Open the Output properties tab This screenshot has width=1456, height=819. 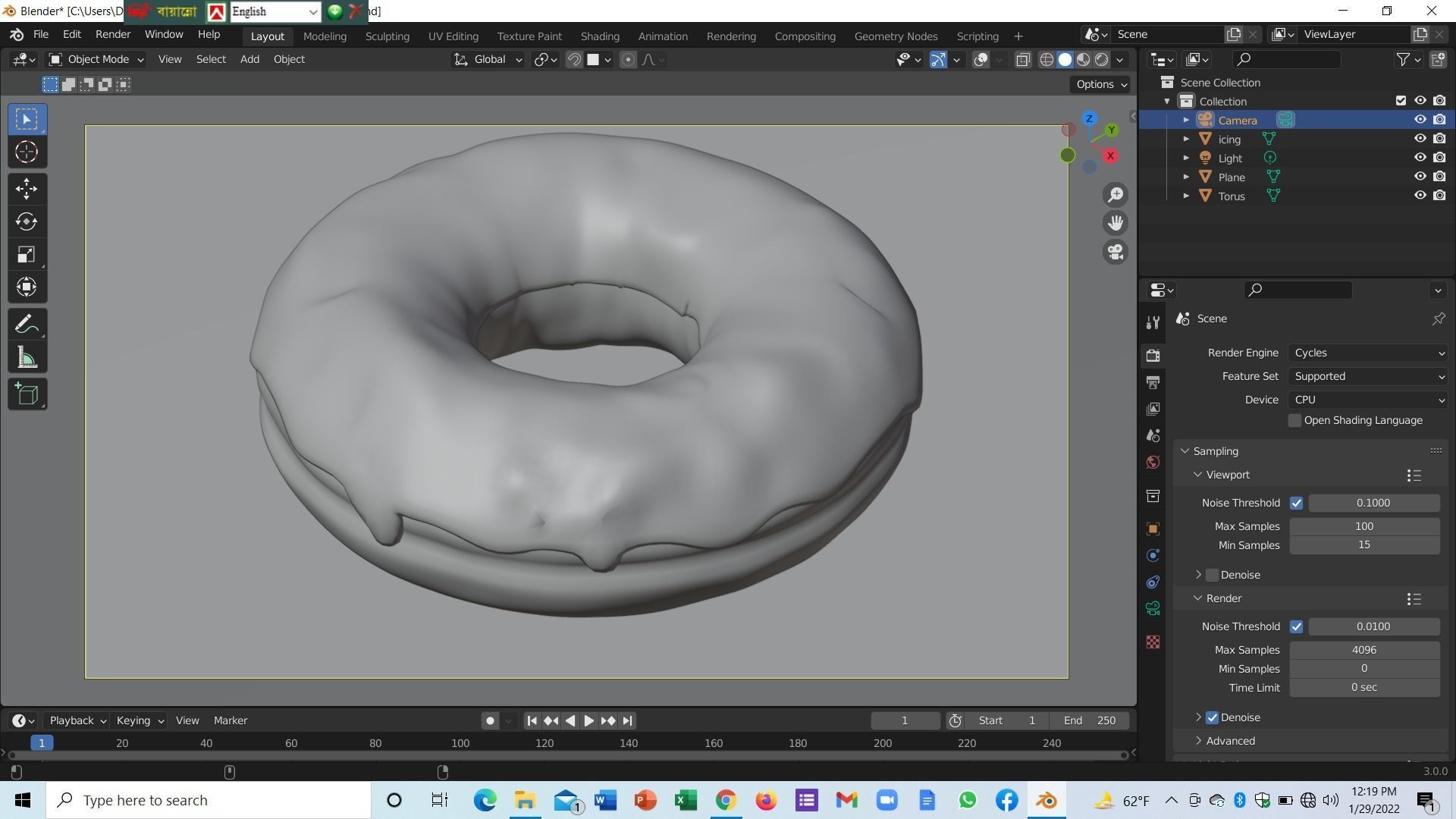pos(1153,381)
